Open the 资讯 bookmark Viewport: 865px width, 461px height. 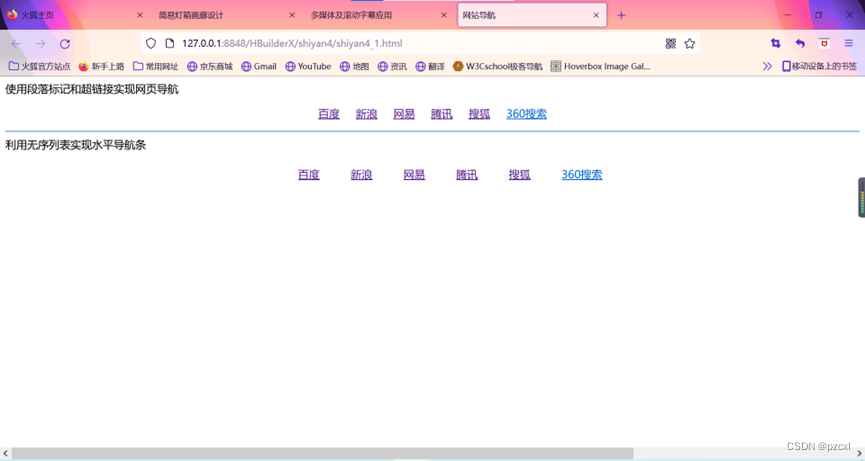tap(392, 66)
